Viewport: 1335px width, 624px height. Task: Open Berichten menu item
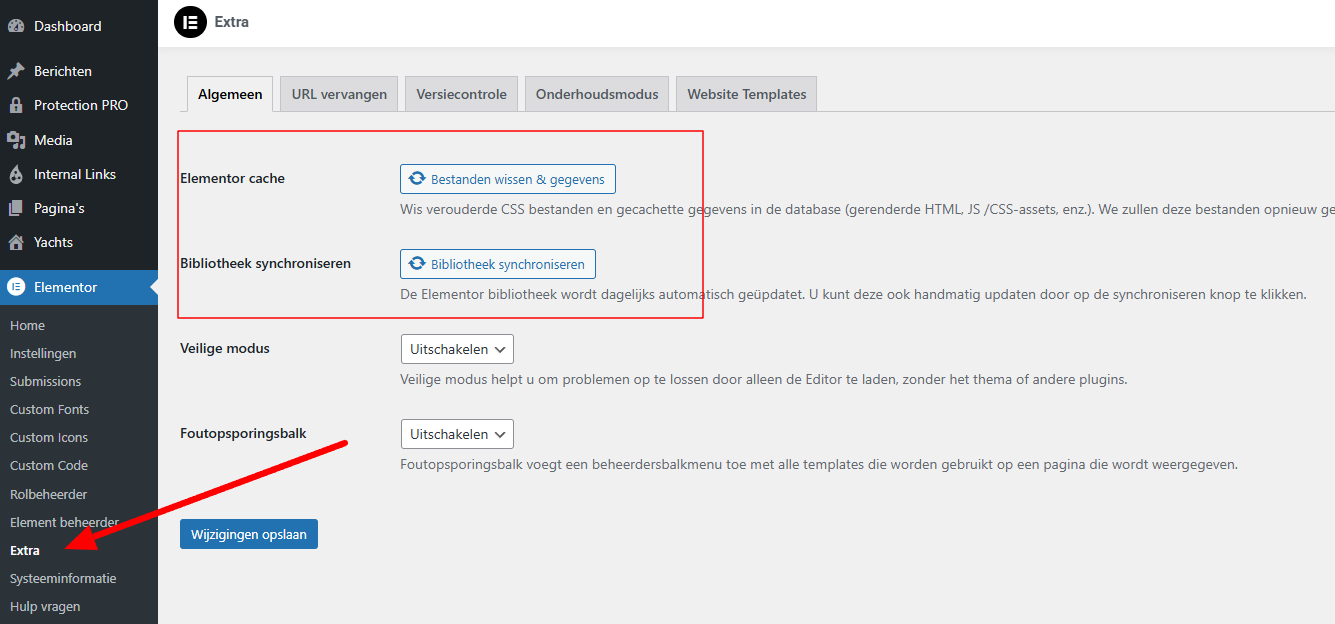pos(79,71)
